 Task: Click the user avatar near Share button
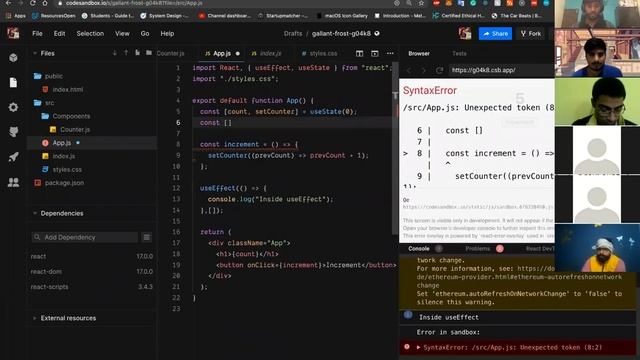click(465, 33)
